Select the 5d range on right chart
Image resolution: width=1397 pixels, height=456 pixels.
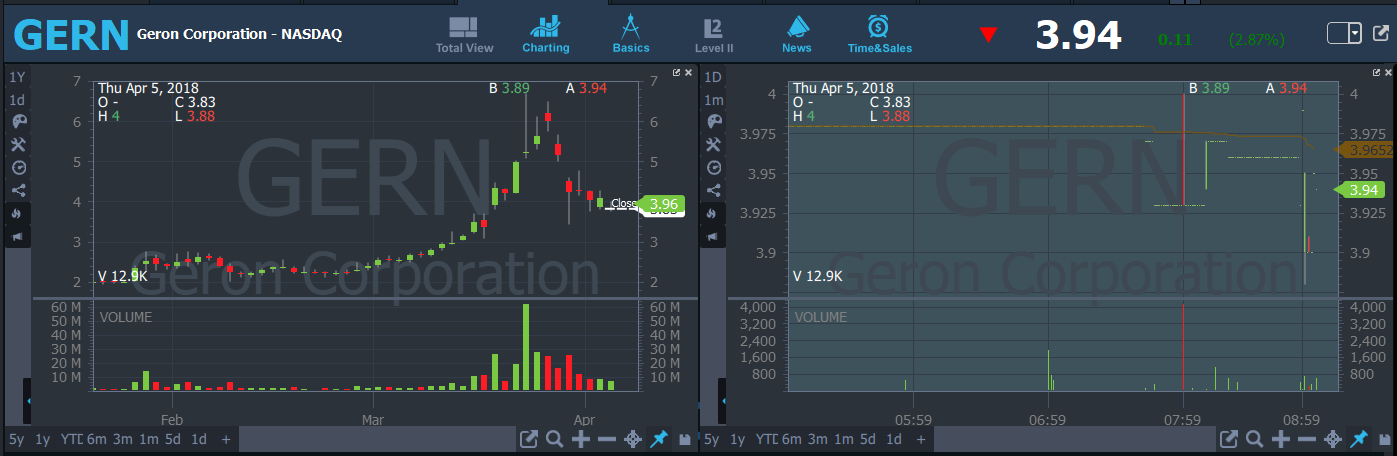click(867, 439)
